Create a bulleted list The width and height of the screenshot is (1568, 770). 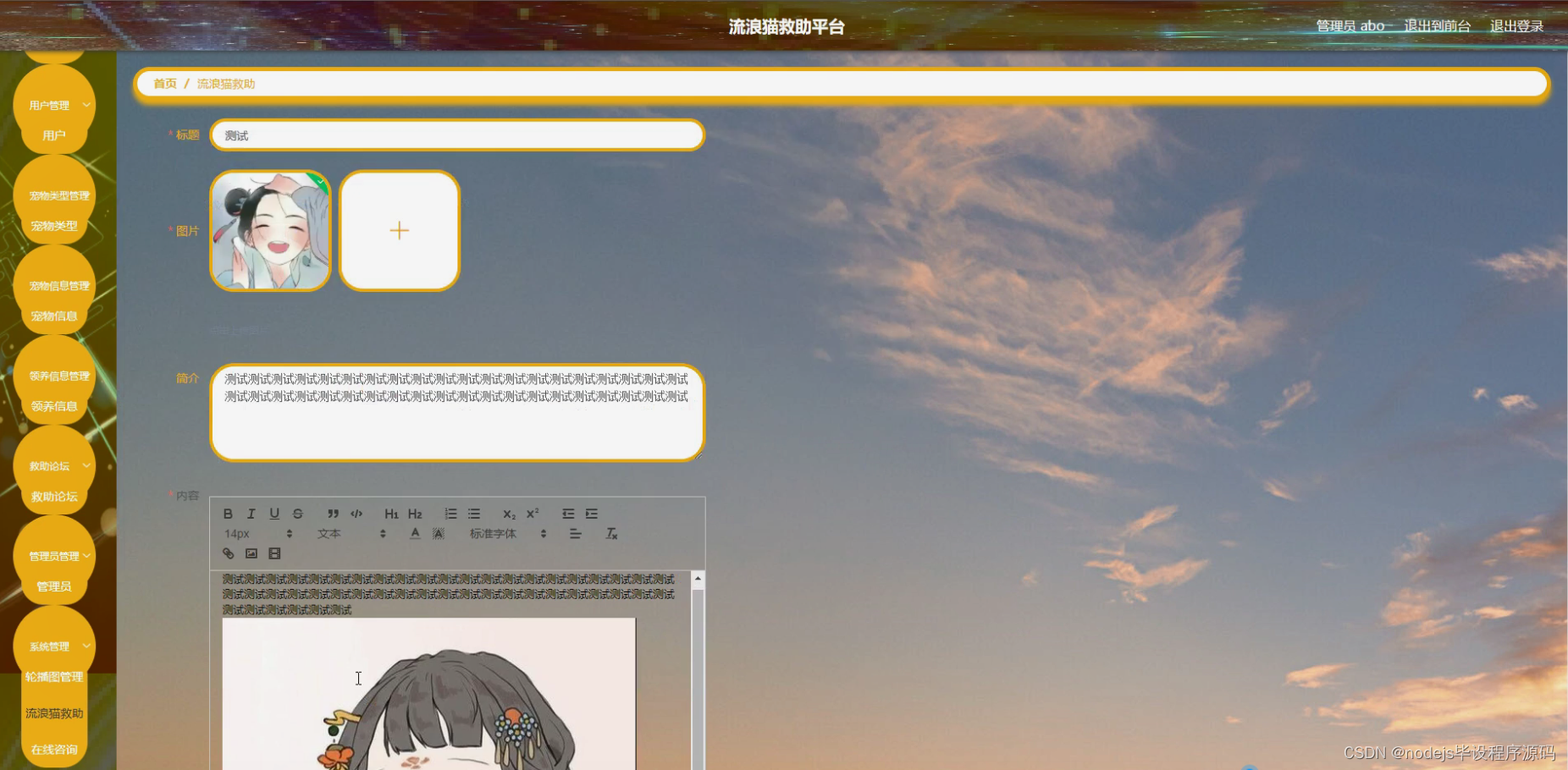tap(474, 514)
